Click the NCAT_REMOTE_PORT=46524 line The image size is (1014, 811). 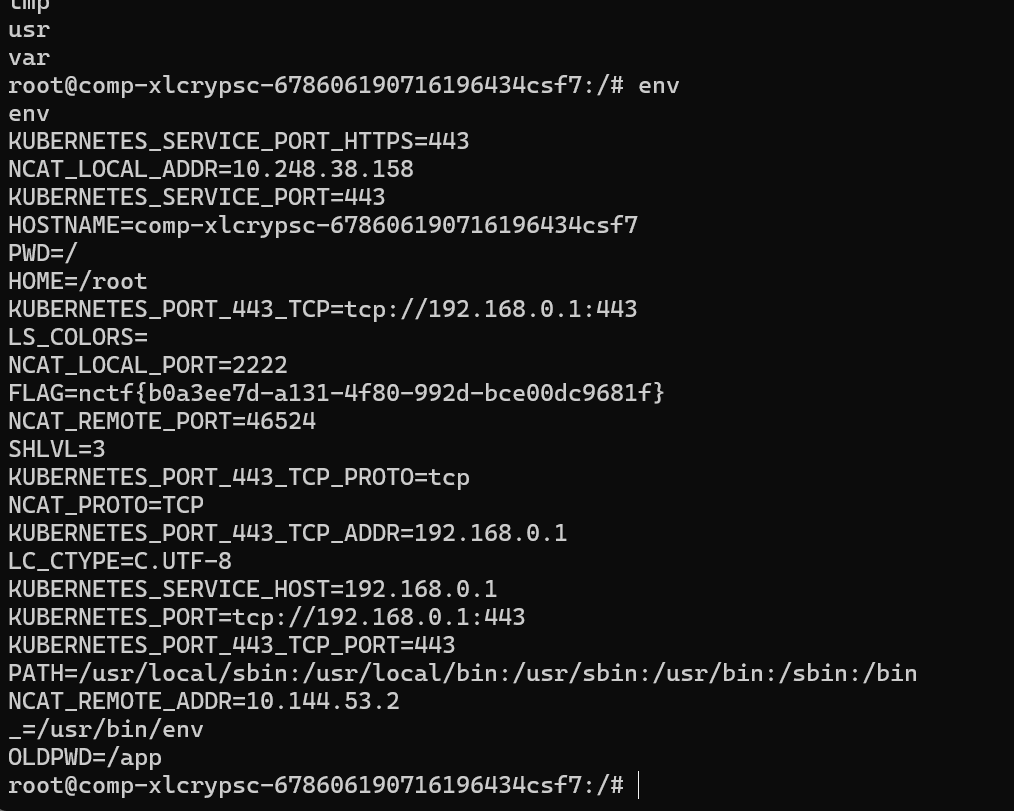162,422
